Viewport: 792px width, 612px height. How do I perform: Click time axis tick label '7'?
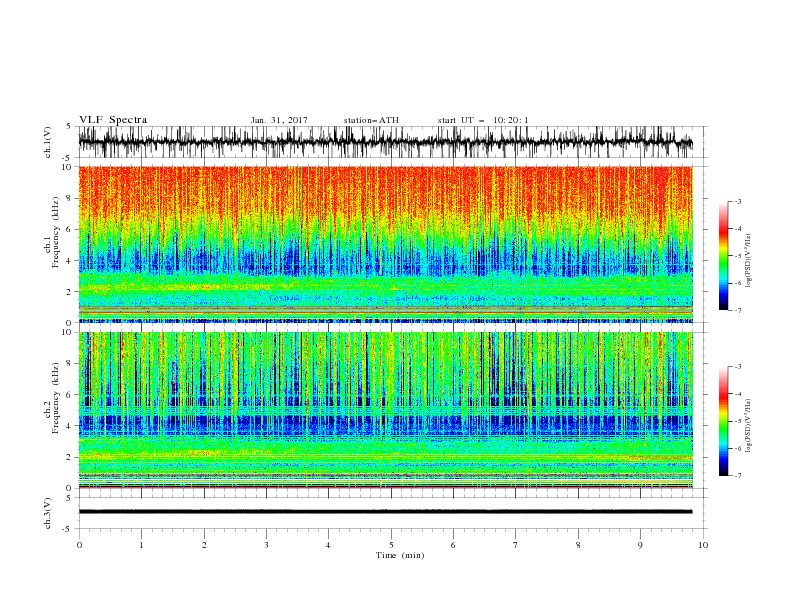(516, 545)
